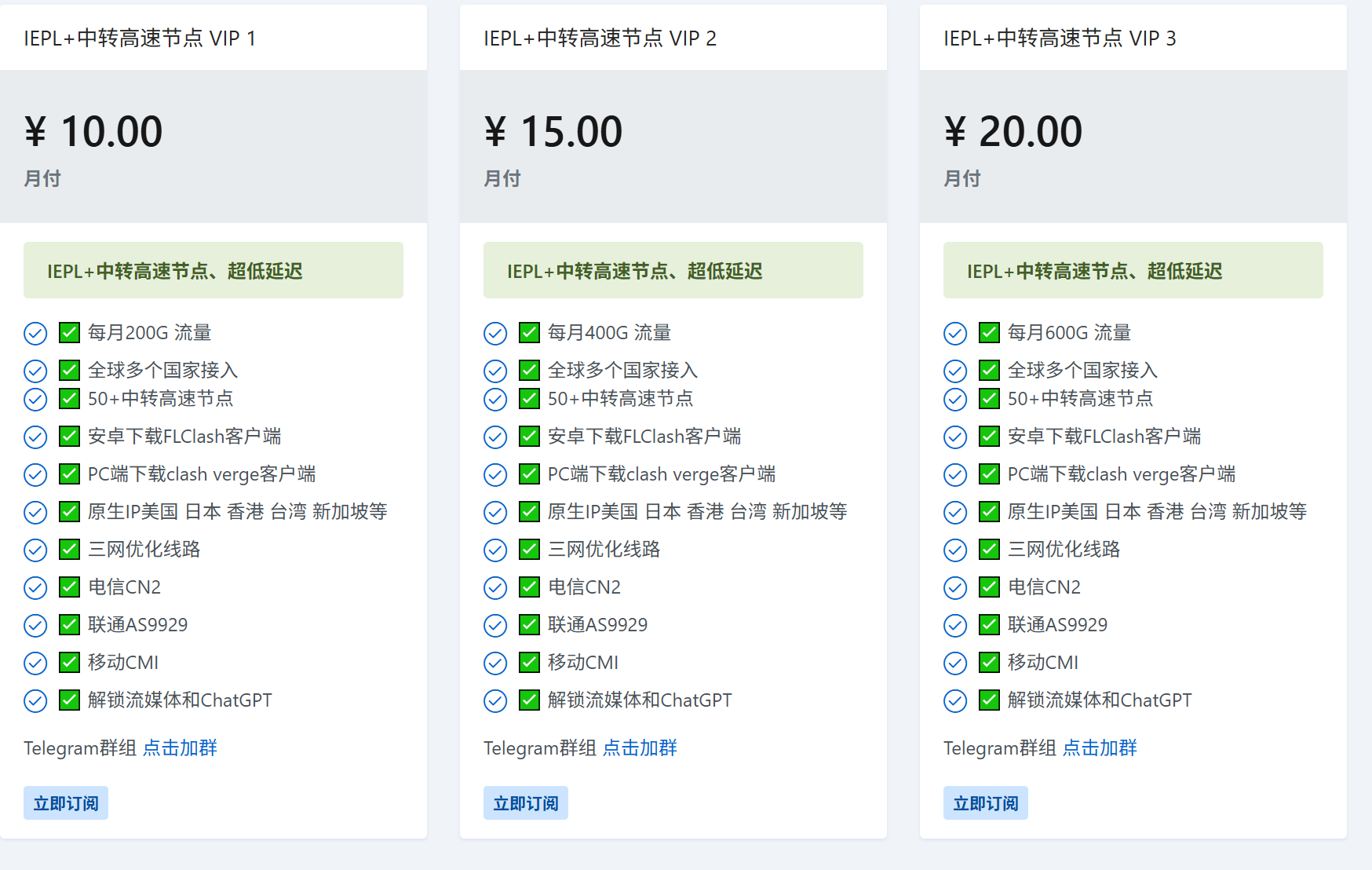1372x870 pixels.
Task: Click blue circle check beside 每月200G 流量
Action: [x=35, y=334]
